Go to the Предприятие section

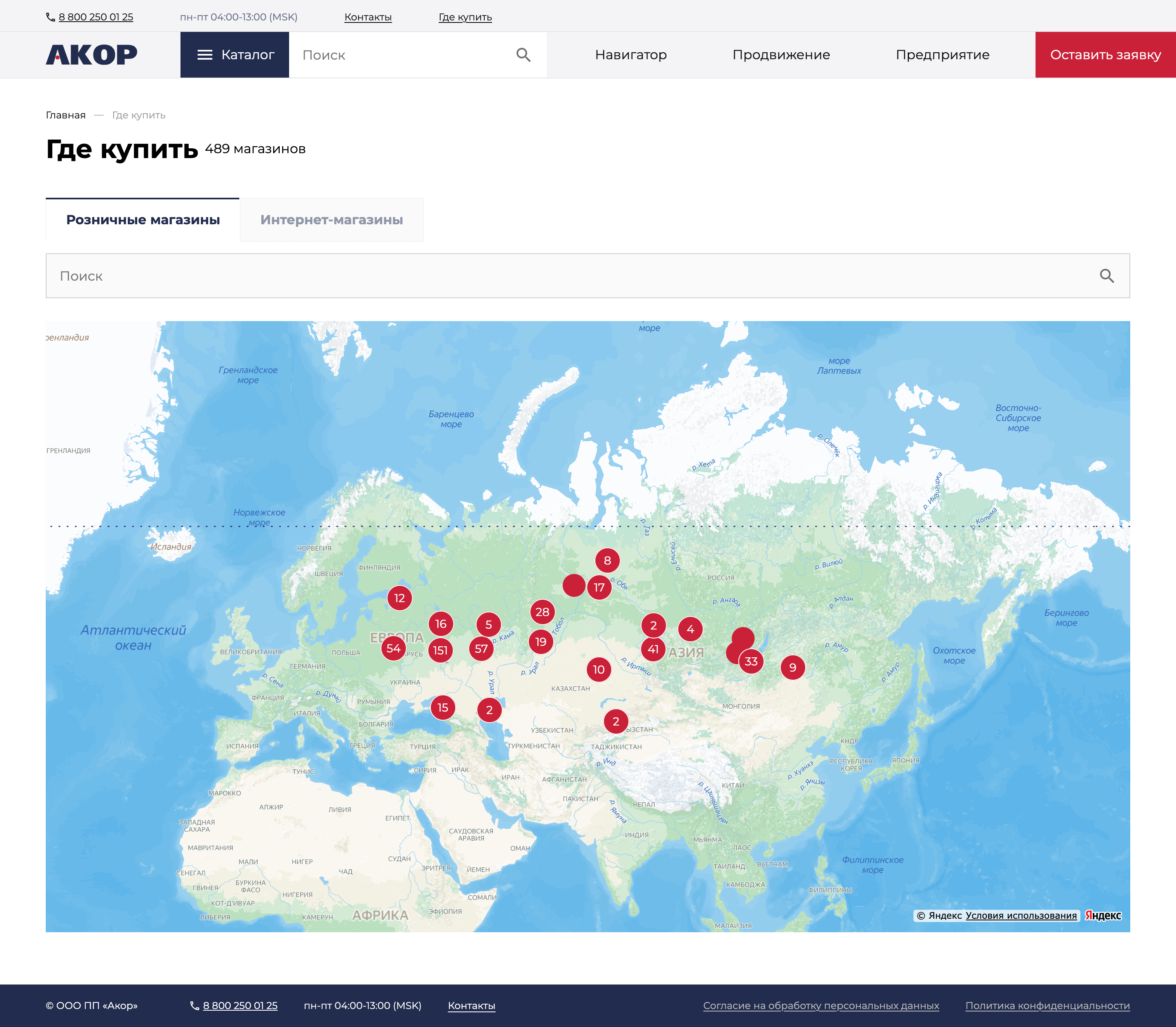[x=942, y=55]
